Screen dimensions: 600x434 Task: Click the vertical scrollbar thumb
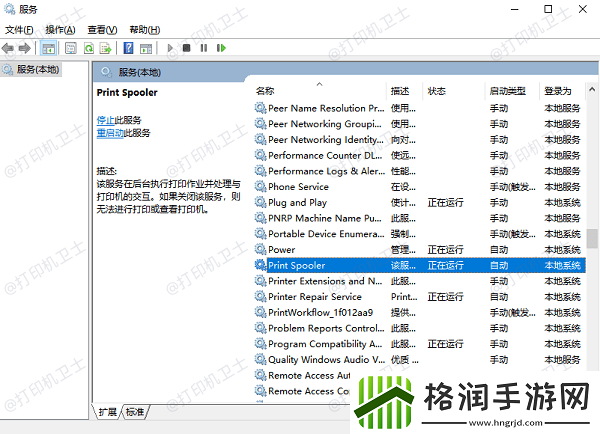[x=592, y=238]
